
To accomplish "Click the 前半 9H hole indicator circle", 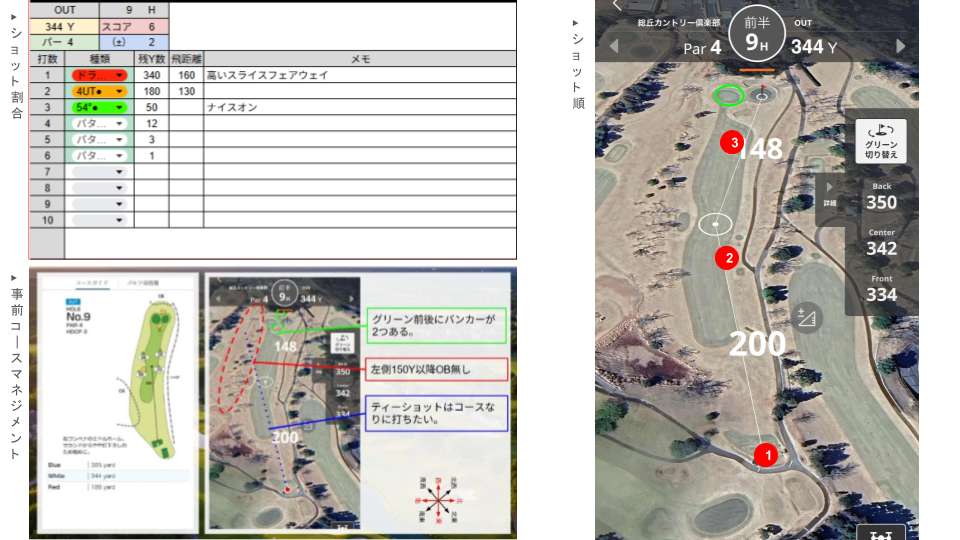I will pyautogui.click(x=757, y=35).
